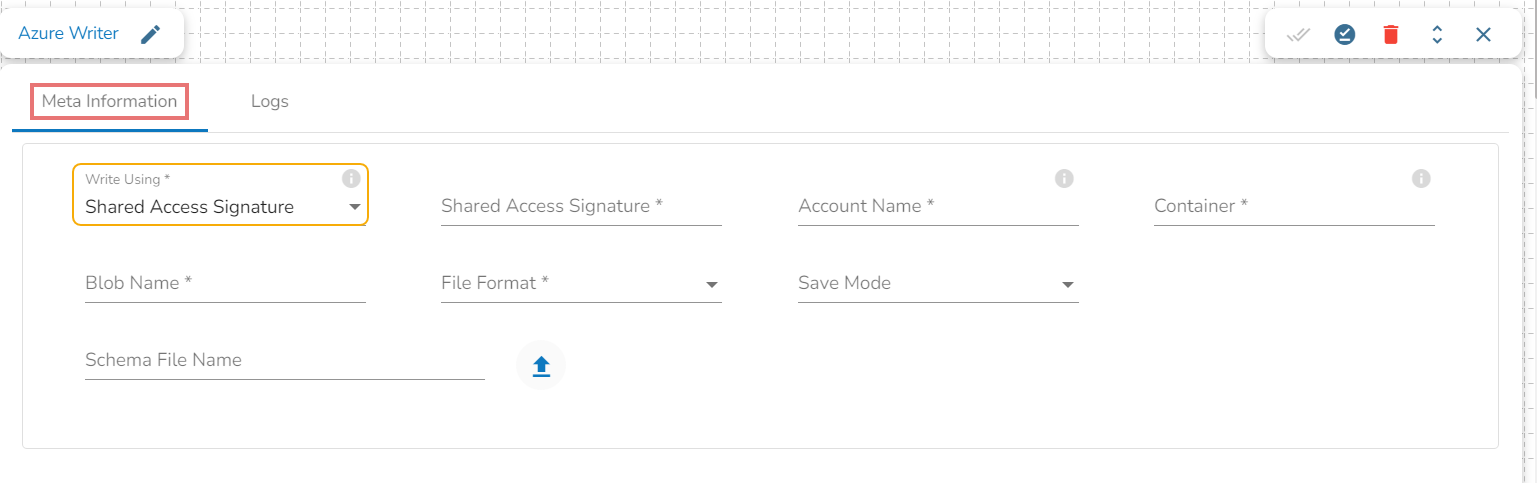Screen dimensions: 1537x483
Task: Select the Schema File Name input
Action: (x=285, y=361)
